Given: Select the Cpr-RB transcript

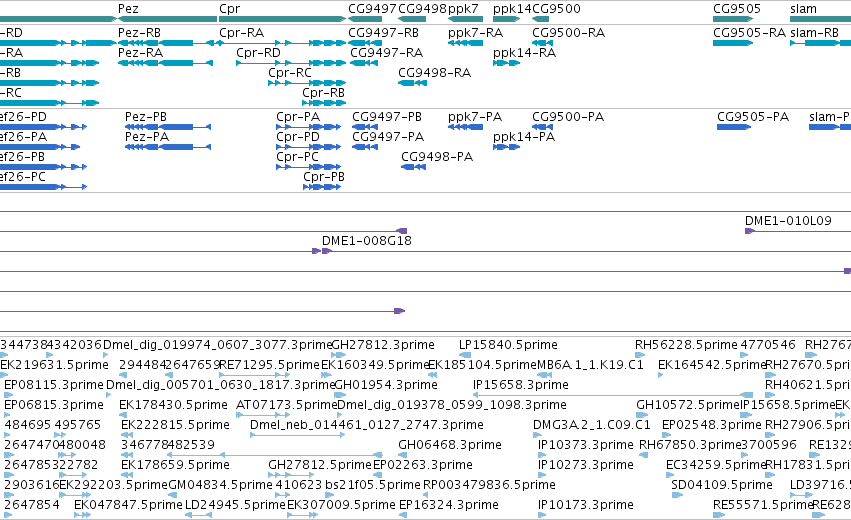Looking at the screenshot, I should tap(324, 103).
